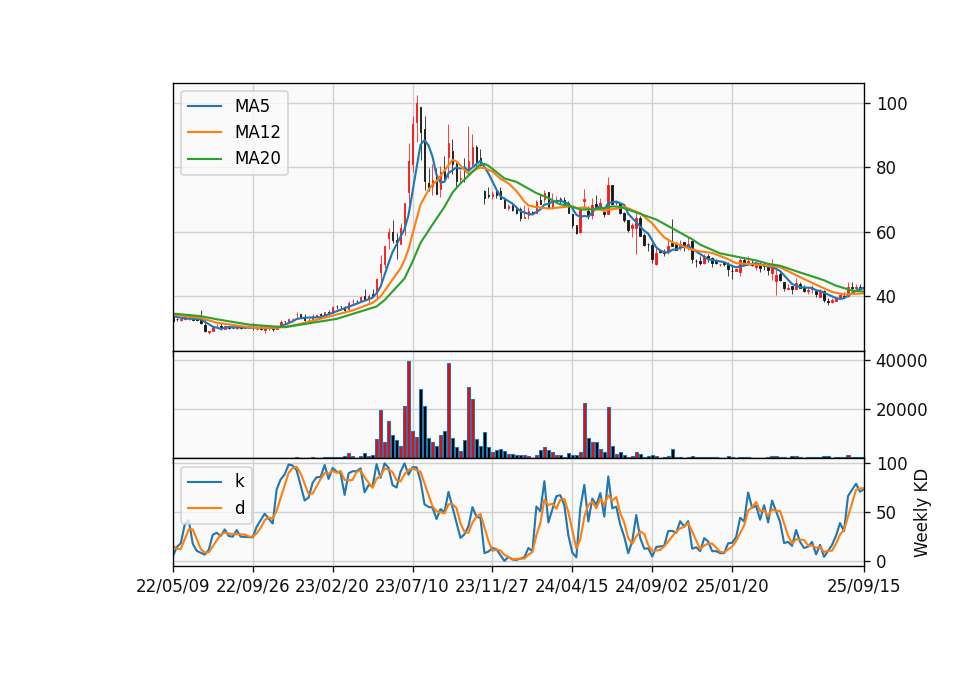The image size is (960, 690).
Task: Click the orange MA12 legend line sample
Action: click(204, 132)
